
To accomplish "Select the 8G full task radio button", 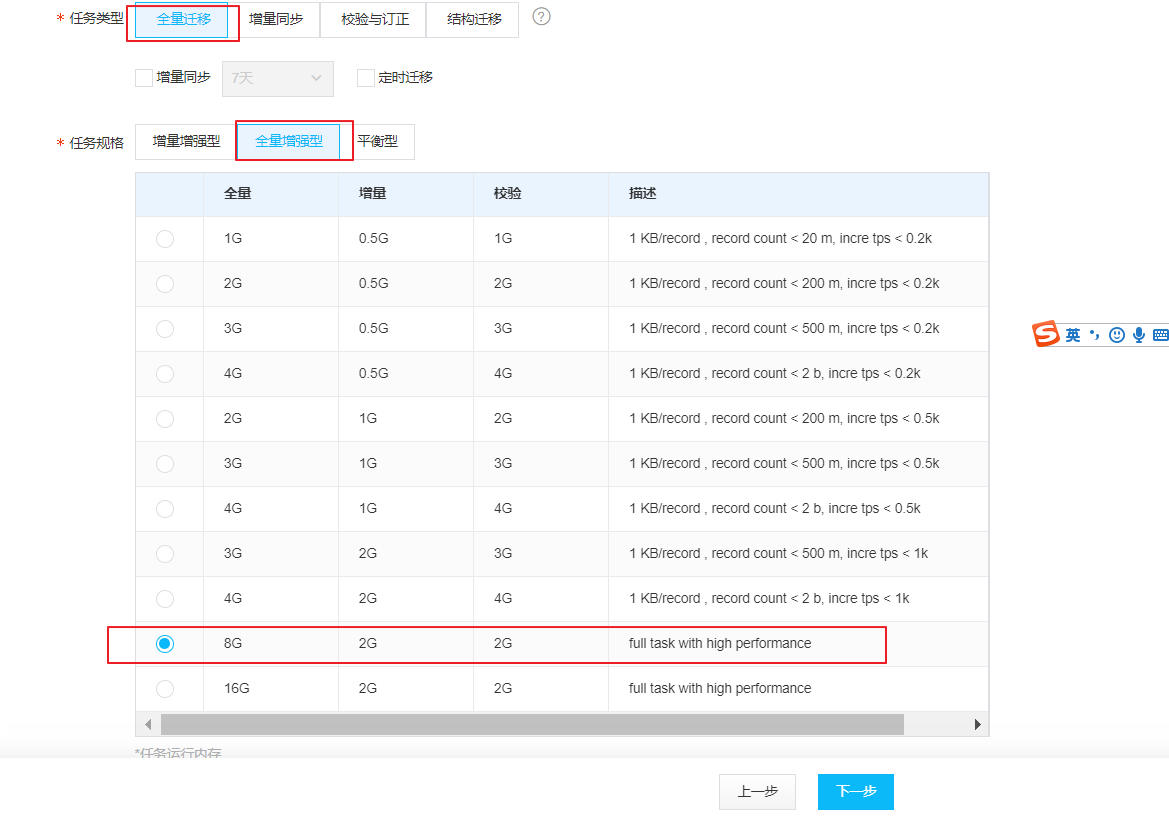I will click(x=165, y=644).
